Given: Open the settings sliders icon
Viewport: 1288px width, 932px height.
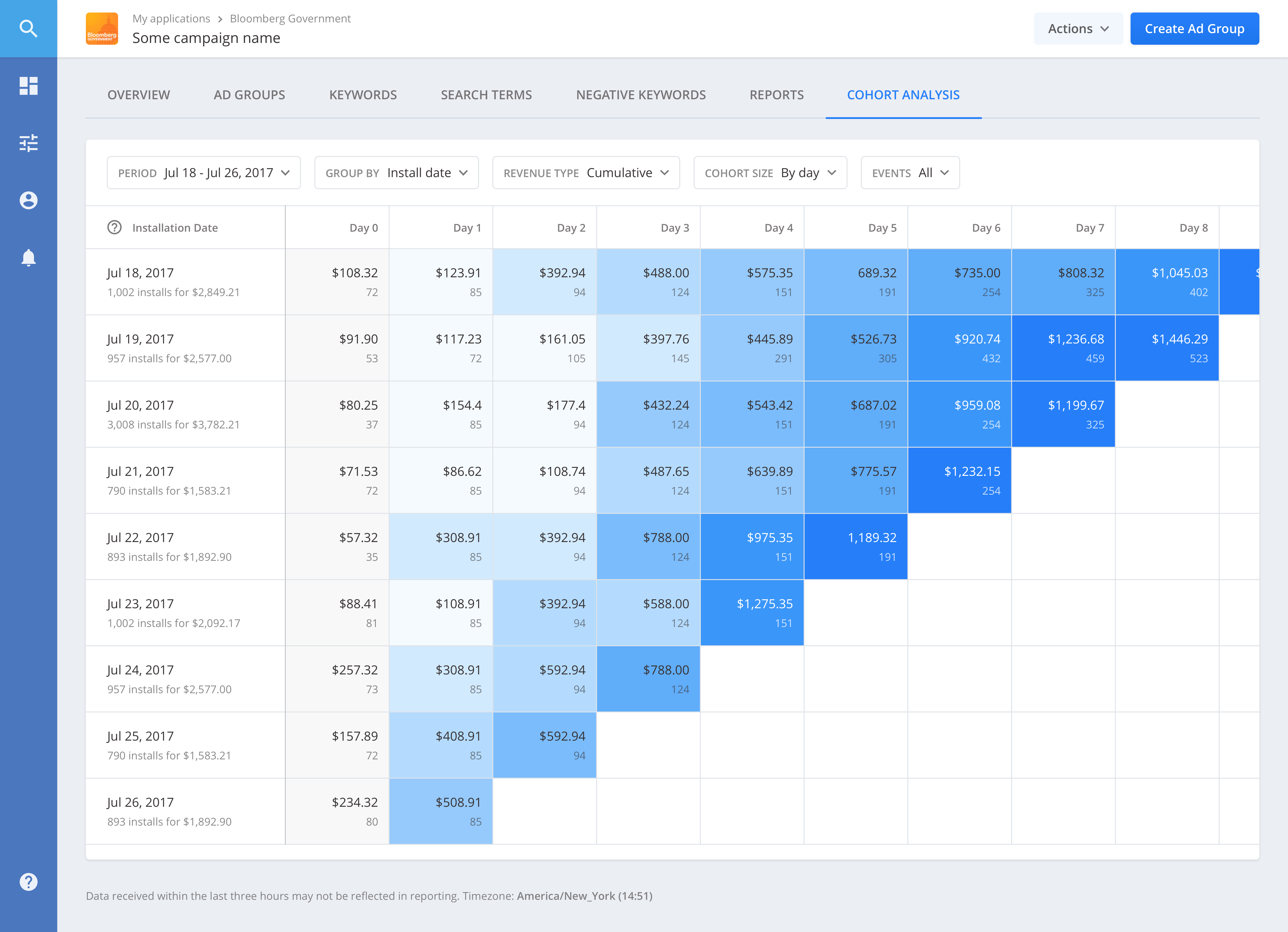Looking at the screenshot, I should pos(28,143).
